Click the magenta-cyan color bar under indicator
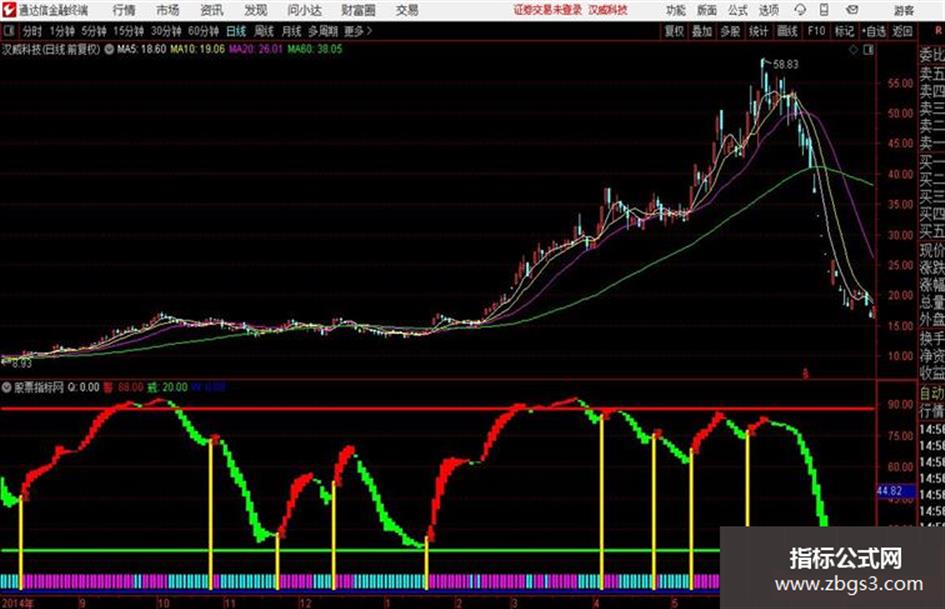The height and width of the screenshot is (609, 945). (x=360, y=582)
